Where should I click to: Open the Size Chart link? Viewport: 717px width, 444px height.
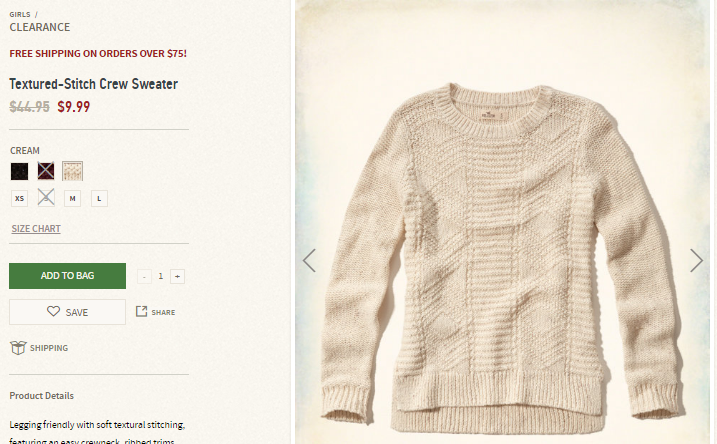coord(36,229)
